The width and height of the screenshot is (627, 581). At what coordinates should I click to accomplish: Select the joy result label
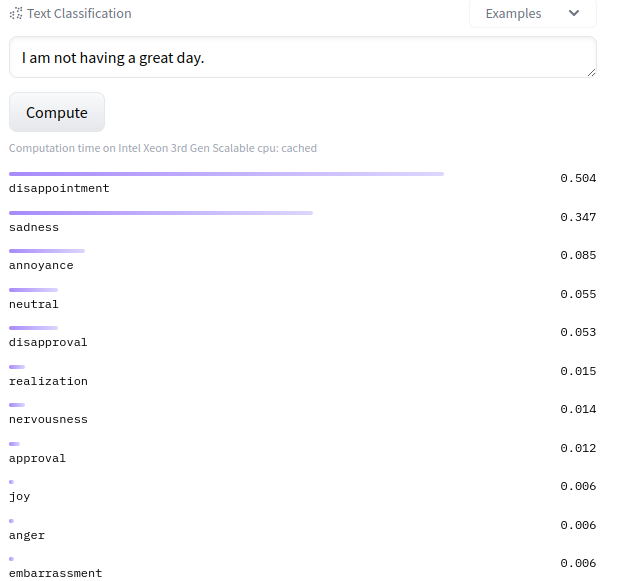pos(20,496)
